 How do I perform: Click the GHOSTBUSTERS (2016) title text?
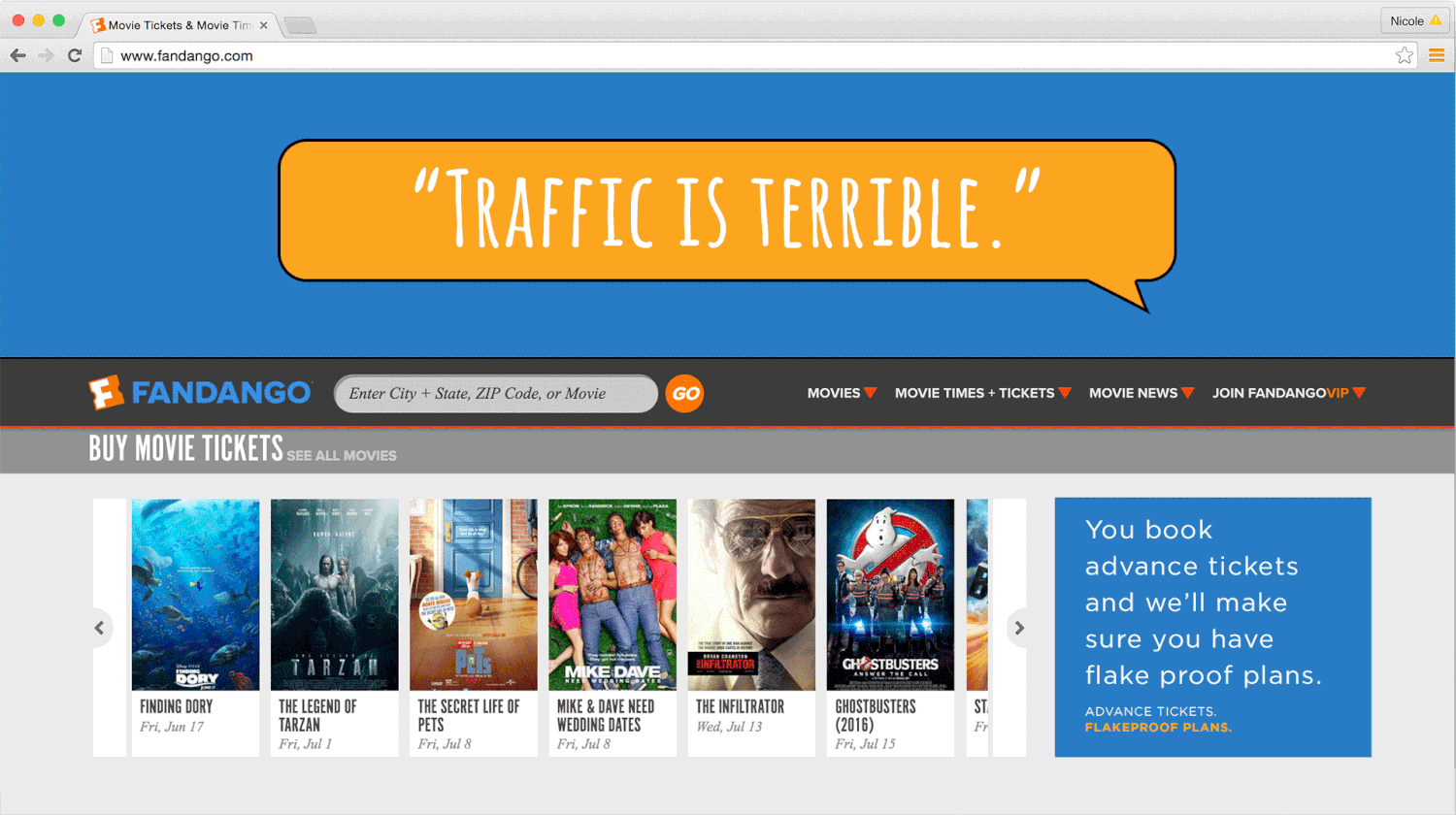click(876, 715)
